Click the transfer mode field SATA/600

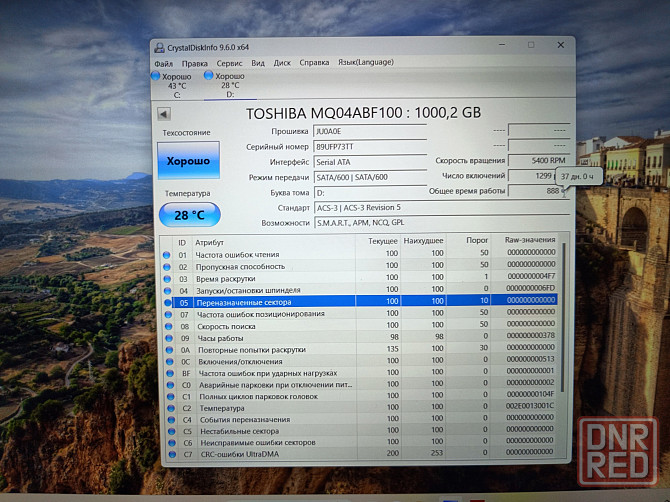pos(370,177)
